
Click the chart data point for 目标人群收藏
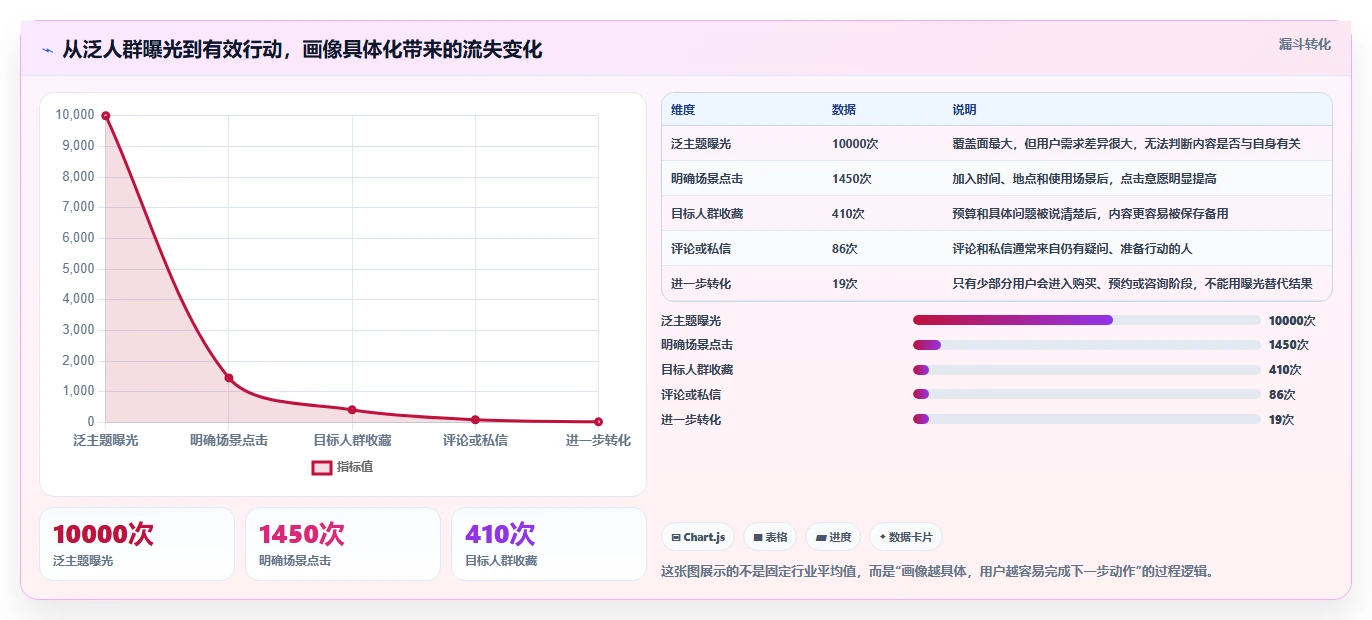tap(352, 410)
